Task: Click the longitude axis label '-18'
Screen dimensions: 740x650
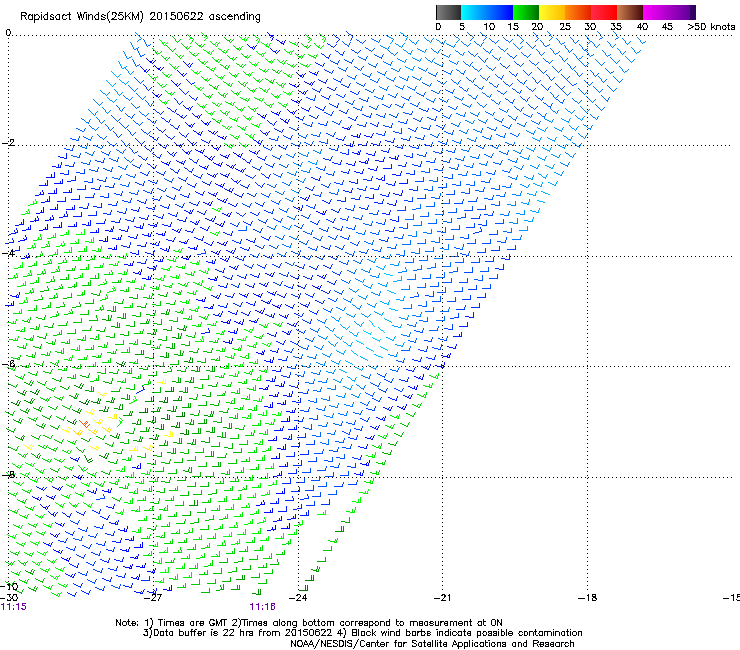Action: coord(587,598)
